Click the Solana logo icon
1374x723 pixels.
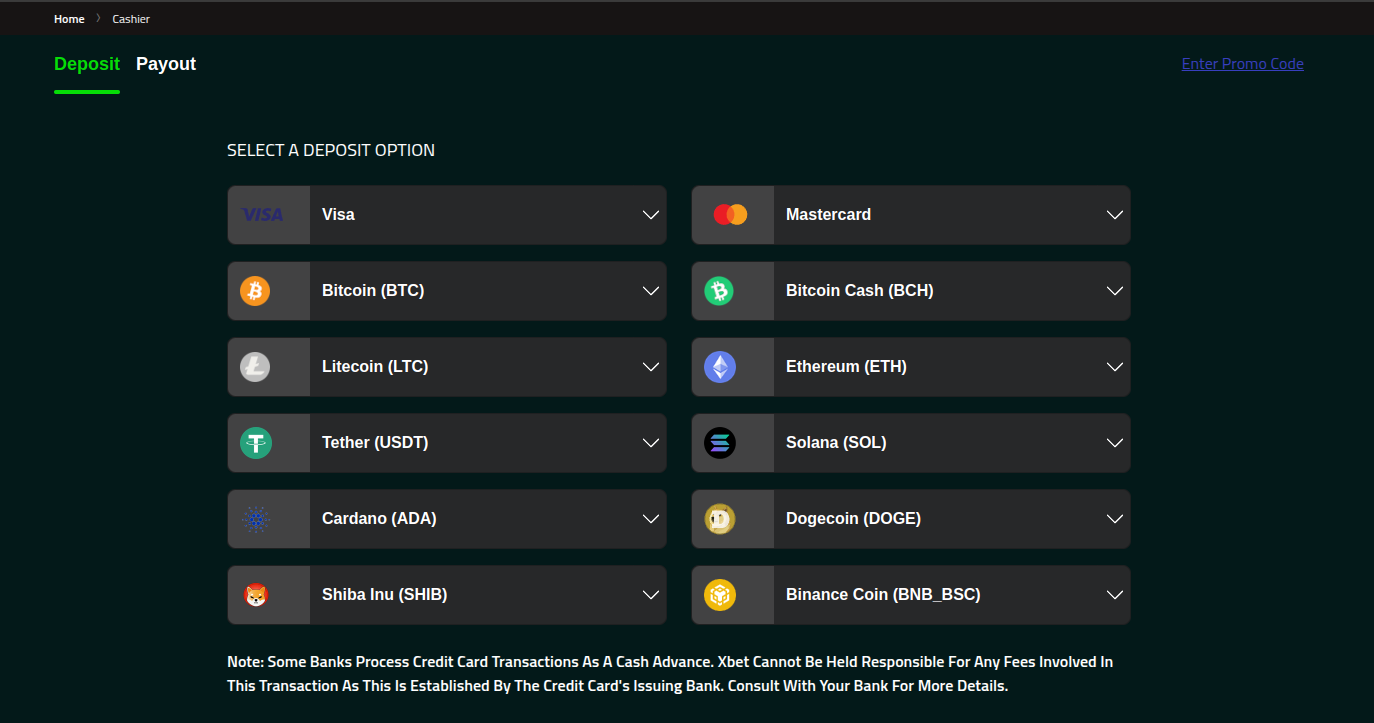pos(719,443)
